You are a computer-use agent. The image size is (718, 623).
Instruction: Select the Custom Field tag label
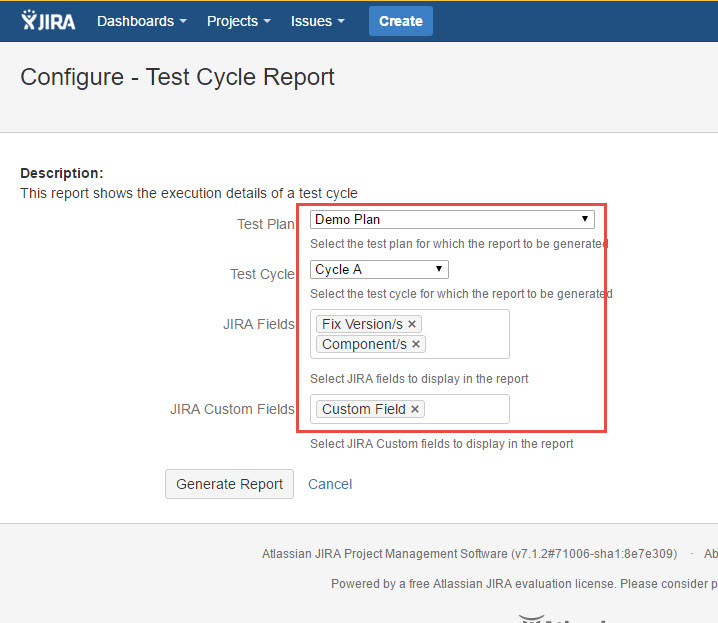click(363, 409)
